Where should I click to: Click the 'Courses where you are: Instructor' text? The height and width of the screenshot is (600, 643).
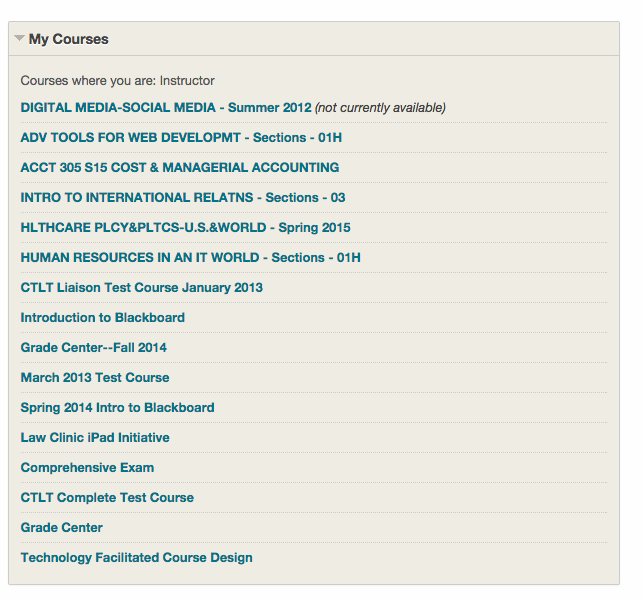point(118,81)
